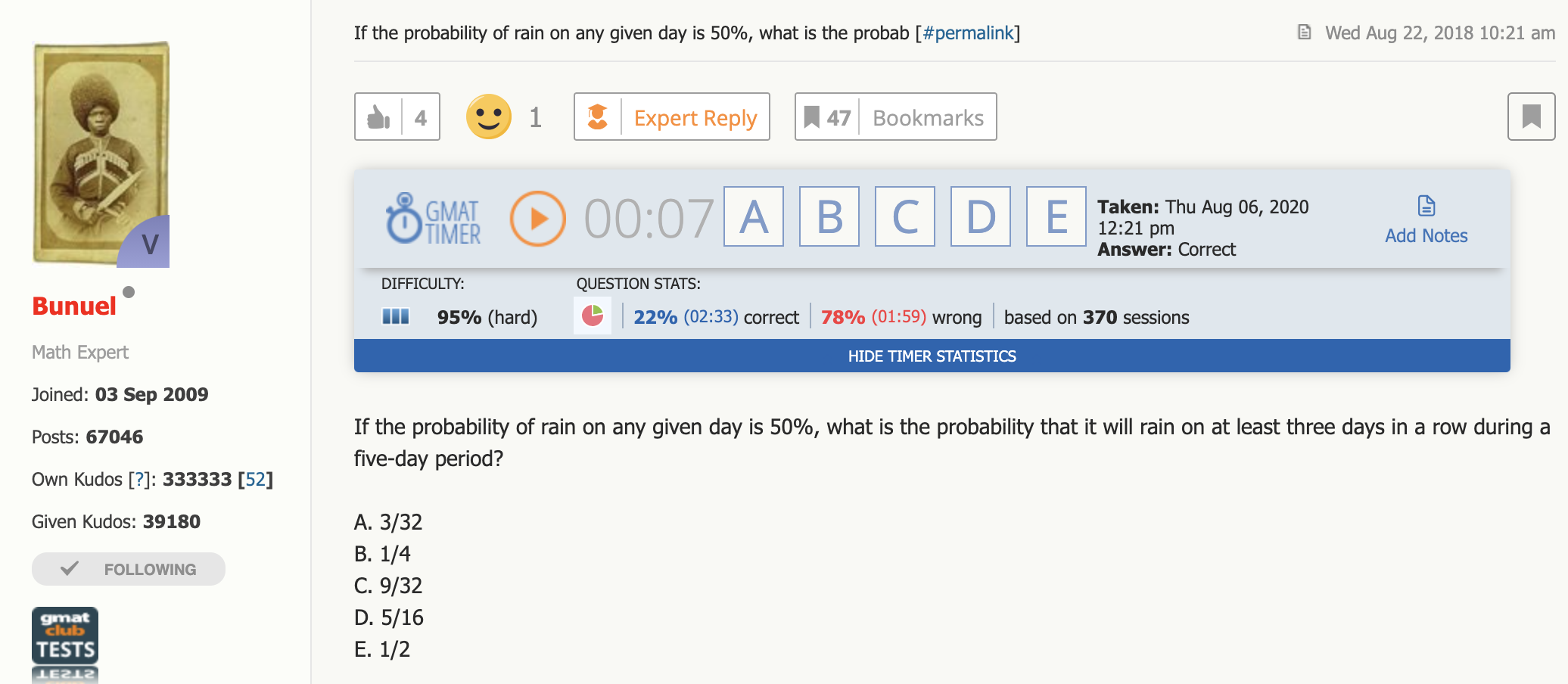Click the Add Notes document icon
1568x684 pixels.
1426,206
